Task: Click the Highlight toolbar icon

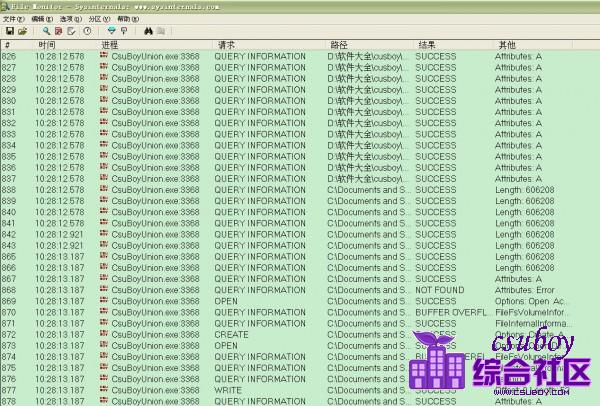Action: click(123, 31)
